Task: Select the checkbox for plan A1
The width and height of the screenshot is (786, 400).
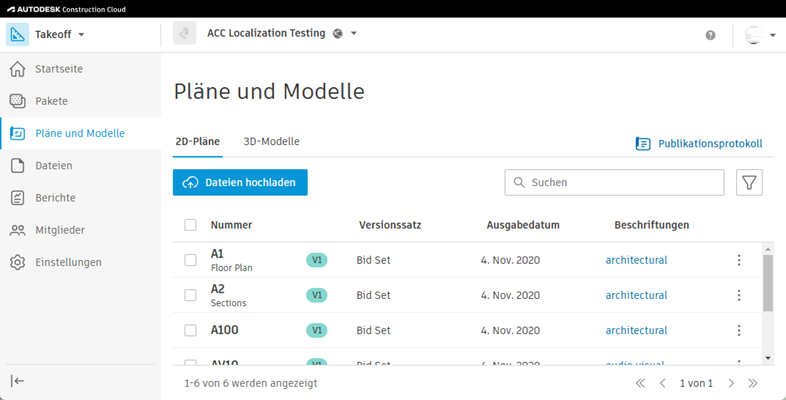Action: 191,260
